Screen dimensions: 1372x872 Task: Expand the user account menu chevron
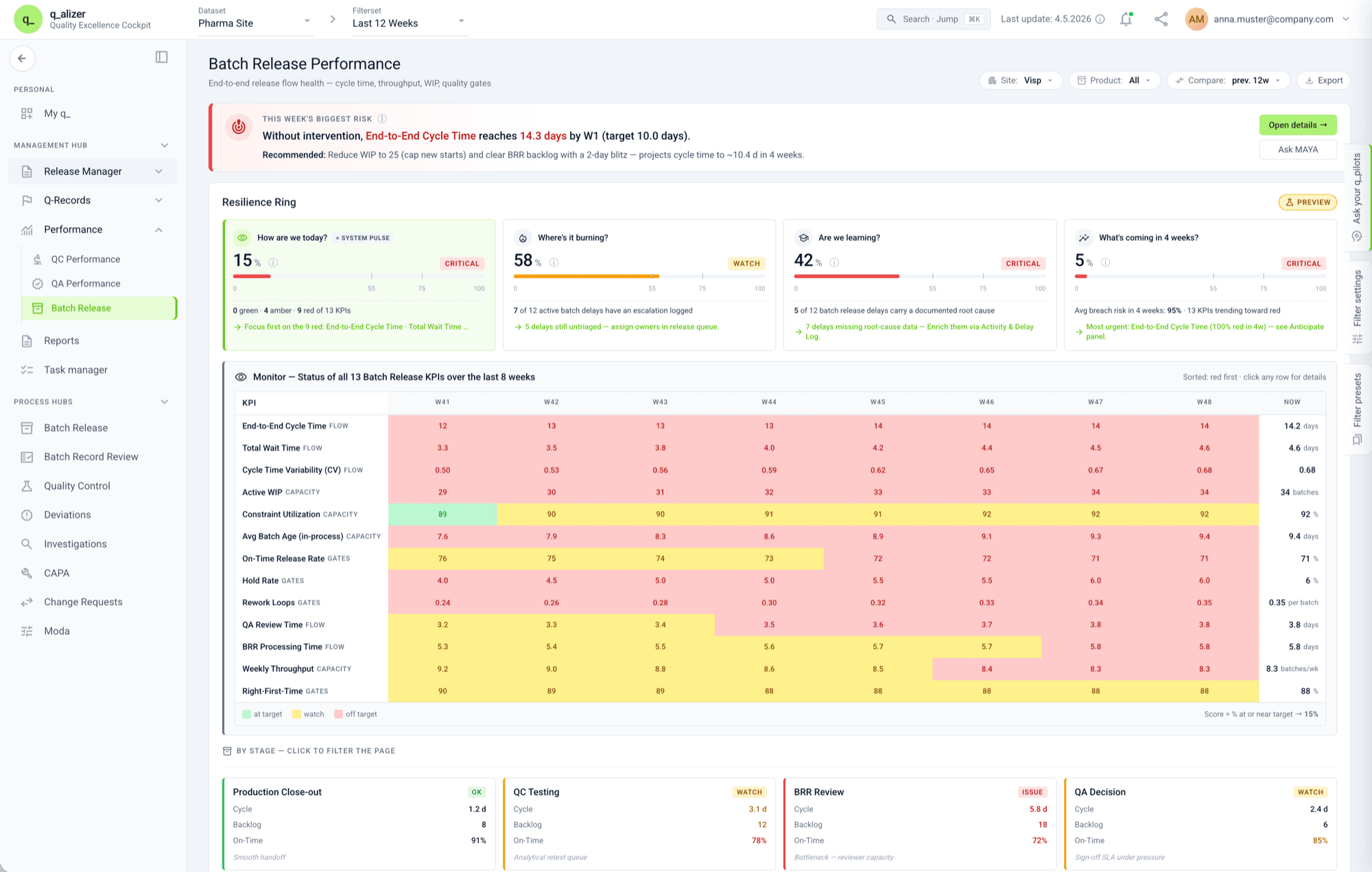[1346, 19]
